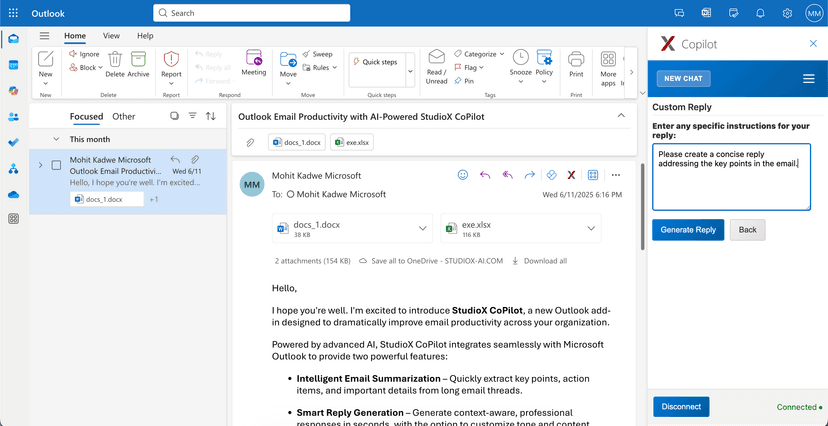Click the Meeting ribbon button
The height and width of the screenshot is (426, 828).
[253, 63]
